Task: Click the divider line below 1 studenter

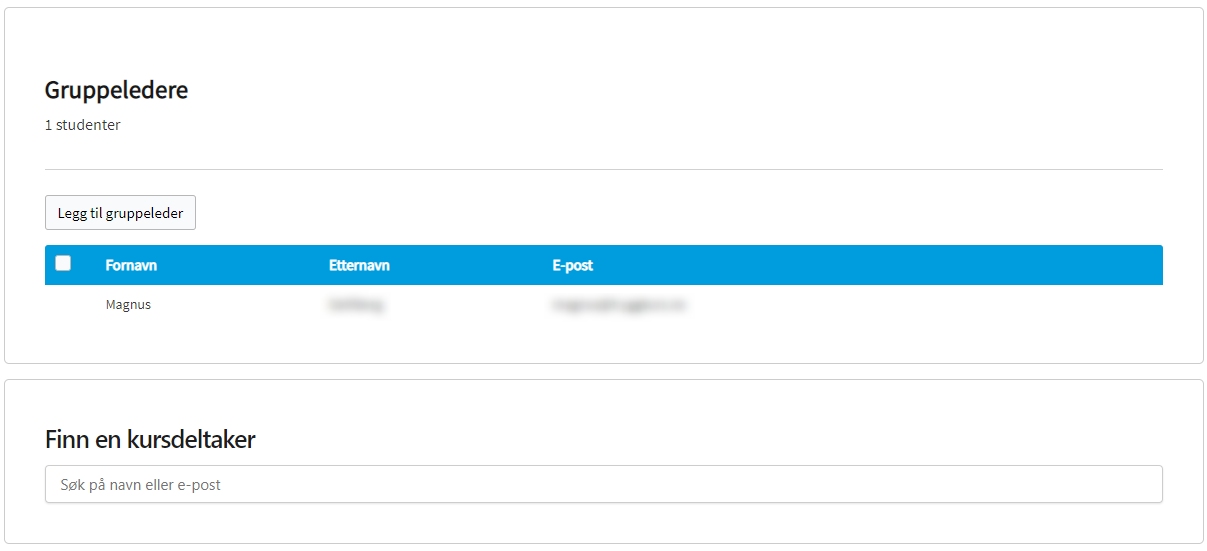Action: [603, 170]
